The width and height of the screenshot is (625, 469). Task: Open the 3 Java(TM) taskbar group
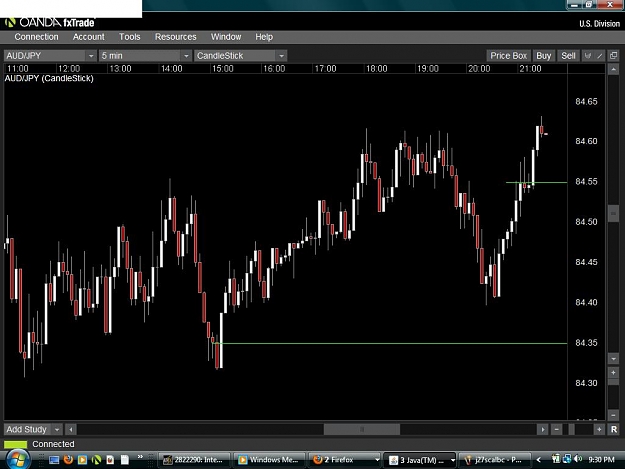tap(419, 460)
